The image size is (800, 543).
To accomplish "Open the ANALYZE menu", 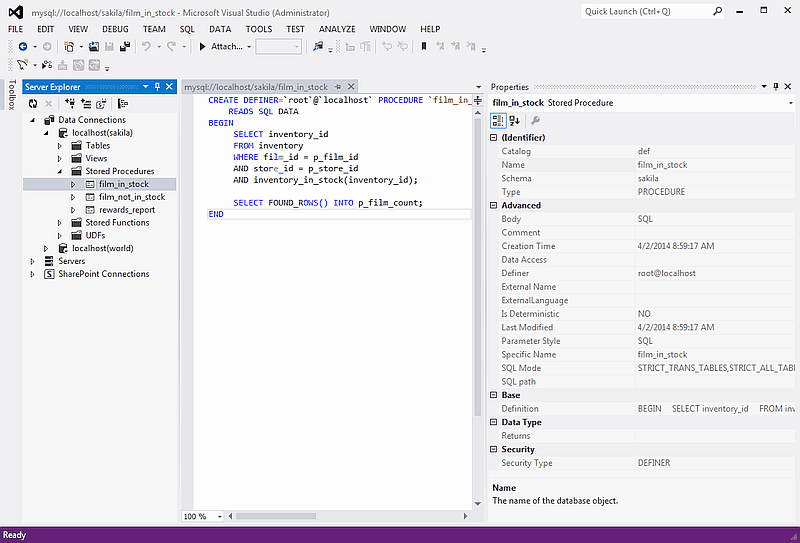I will click(x=337, y=29).
